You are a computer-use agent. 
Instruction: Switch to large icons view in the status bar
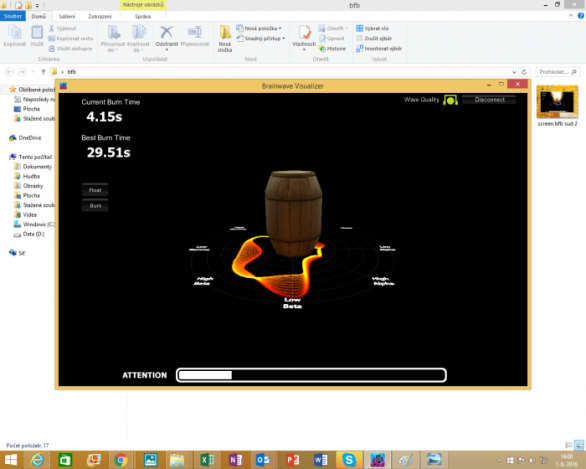point(579,445)
